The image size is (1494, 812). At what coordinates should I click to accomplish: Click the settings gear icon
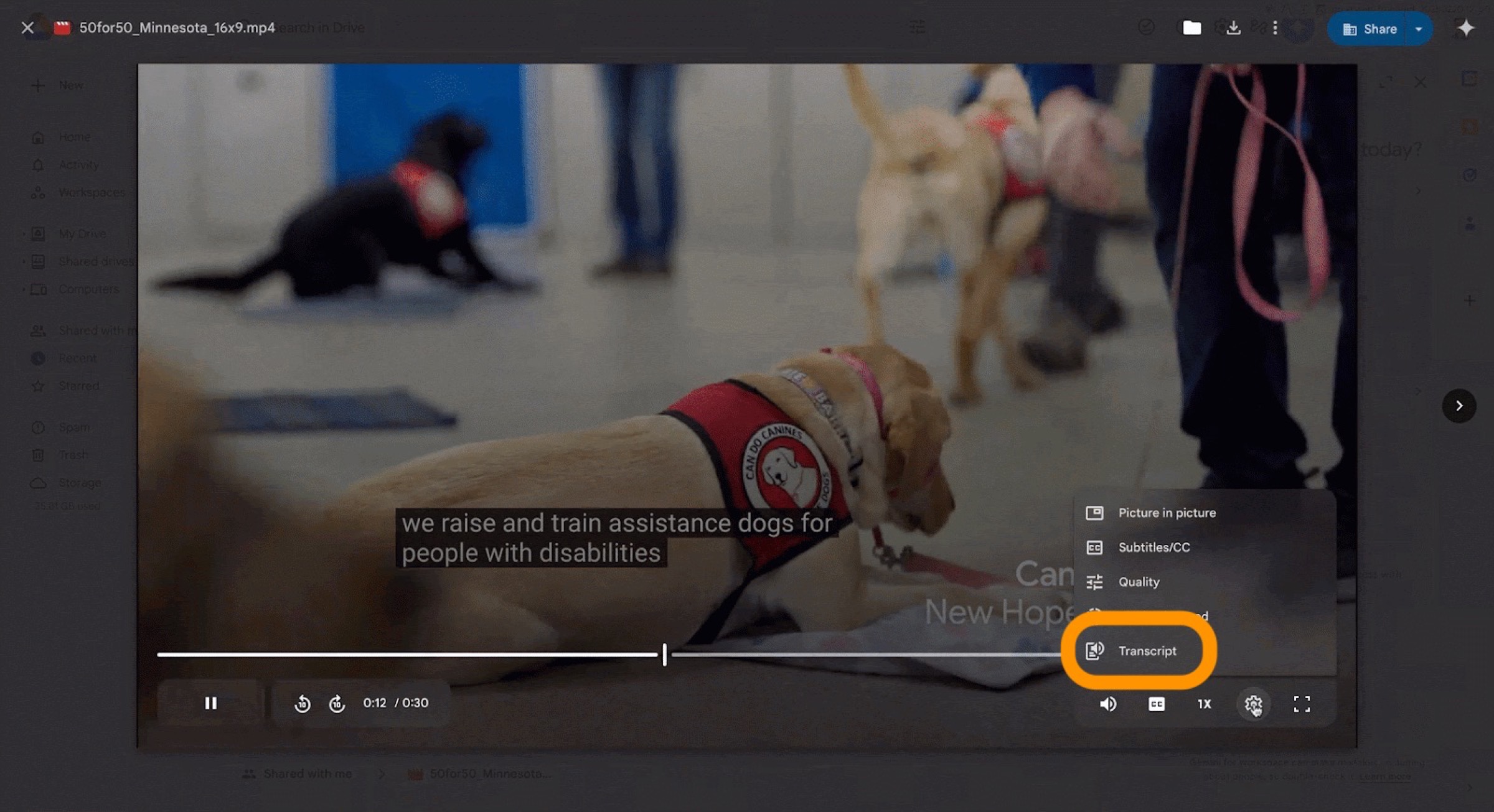tap(1252, 704)
